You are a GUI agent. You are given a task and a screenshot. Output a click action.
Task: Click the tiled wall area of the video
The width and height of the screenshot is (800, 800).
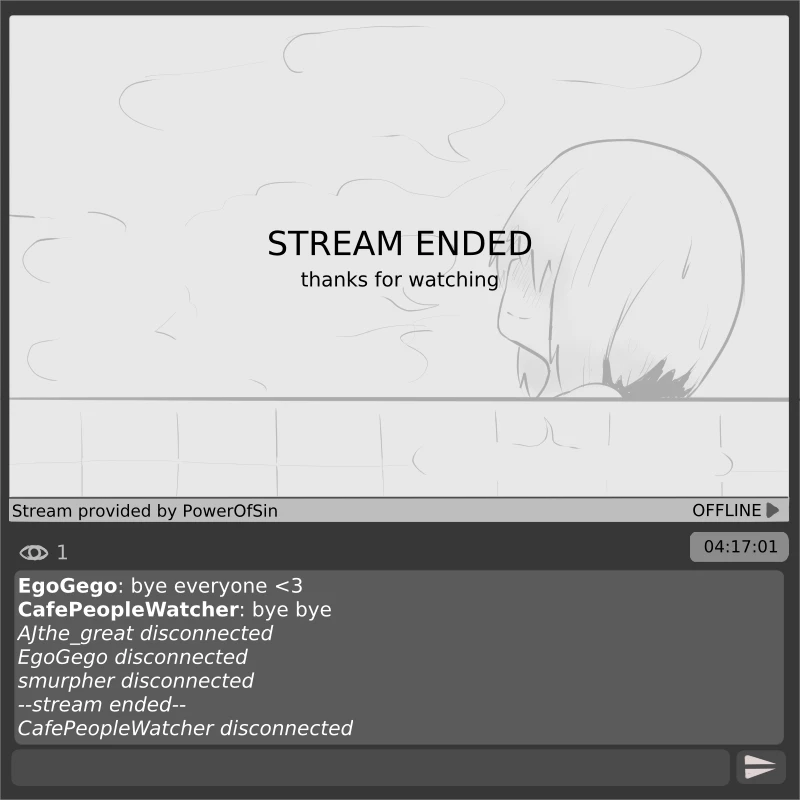[399, 448]
